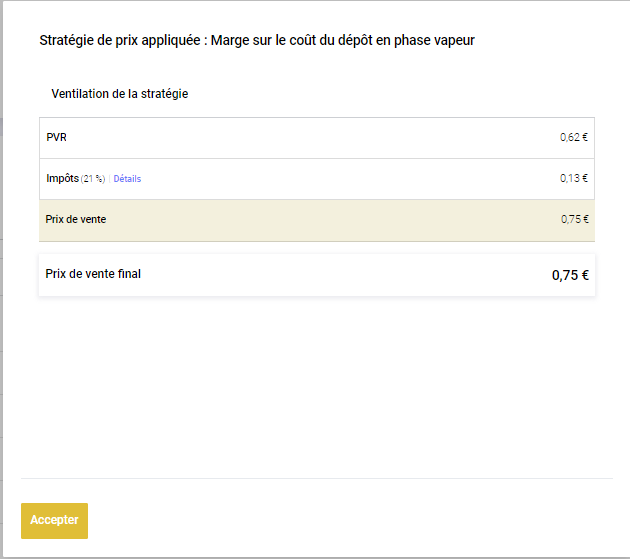Click the middle of the final price card
630x559 pixels.
(x=316, y=275)
